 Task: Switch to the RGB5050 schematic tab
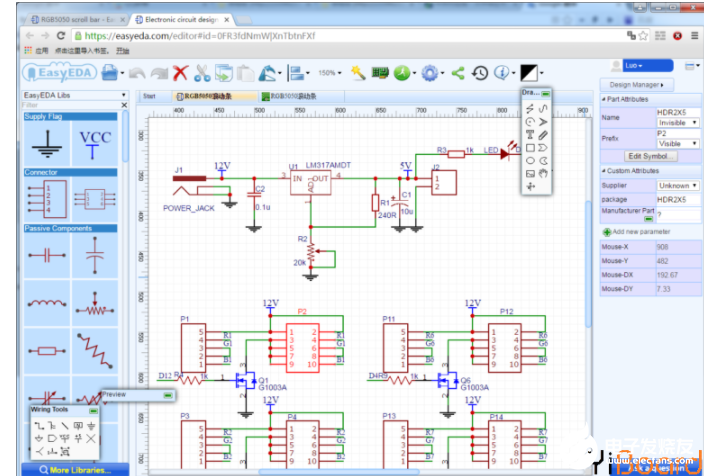coord(215,96)
